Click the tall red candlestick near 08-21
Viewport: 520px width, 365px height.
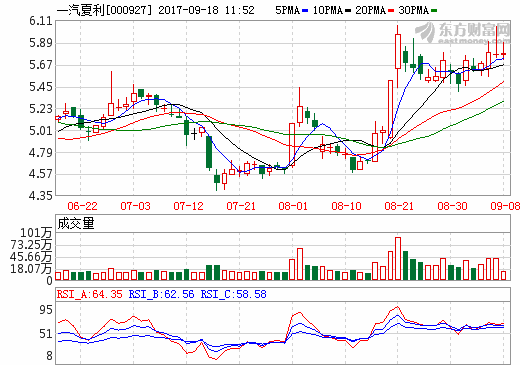coord(398,56)
